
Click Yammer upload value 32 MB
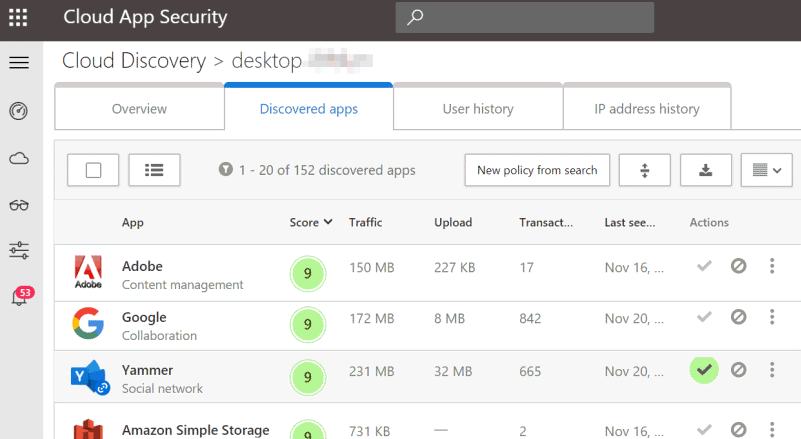point(453,372)
